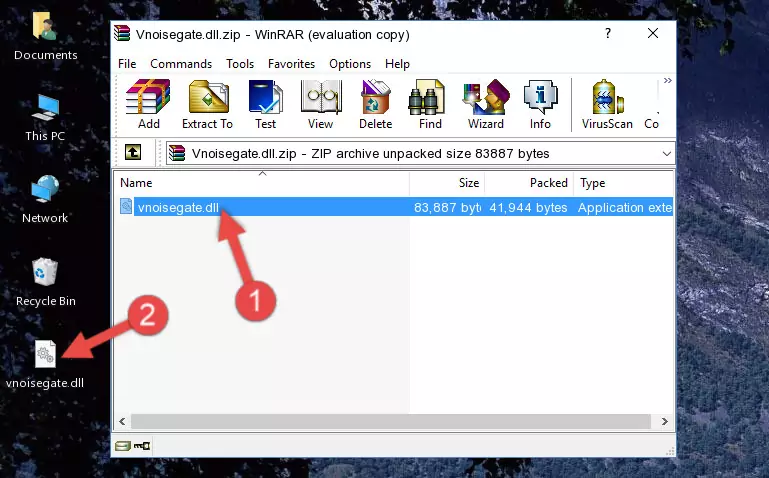Expand the hidden toolbar items chevron
769x478 pixels.
pos(667,80)
